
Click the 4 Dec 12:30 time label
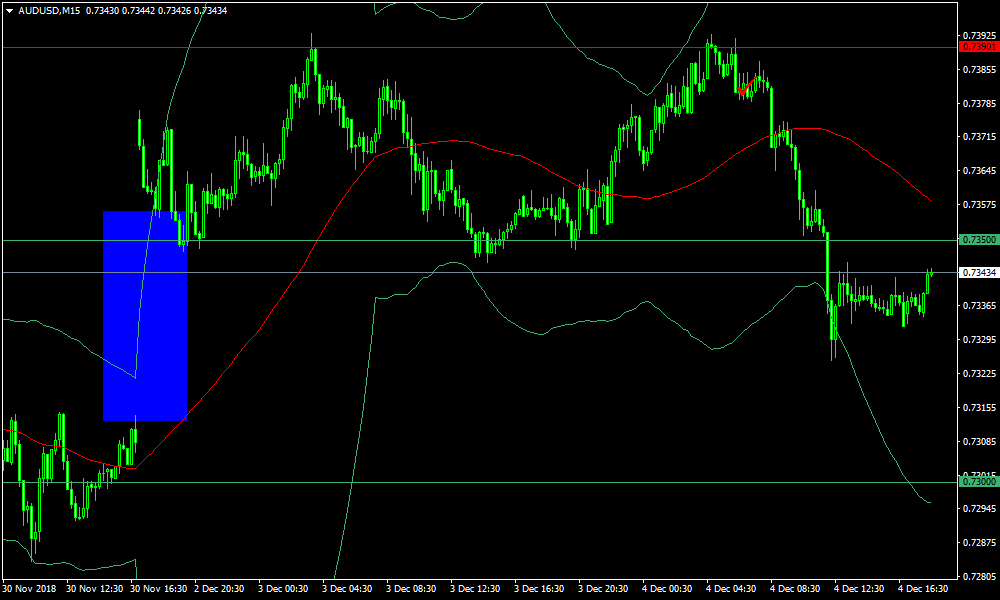[859, 589]
